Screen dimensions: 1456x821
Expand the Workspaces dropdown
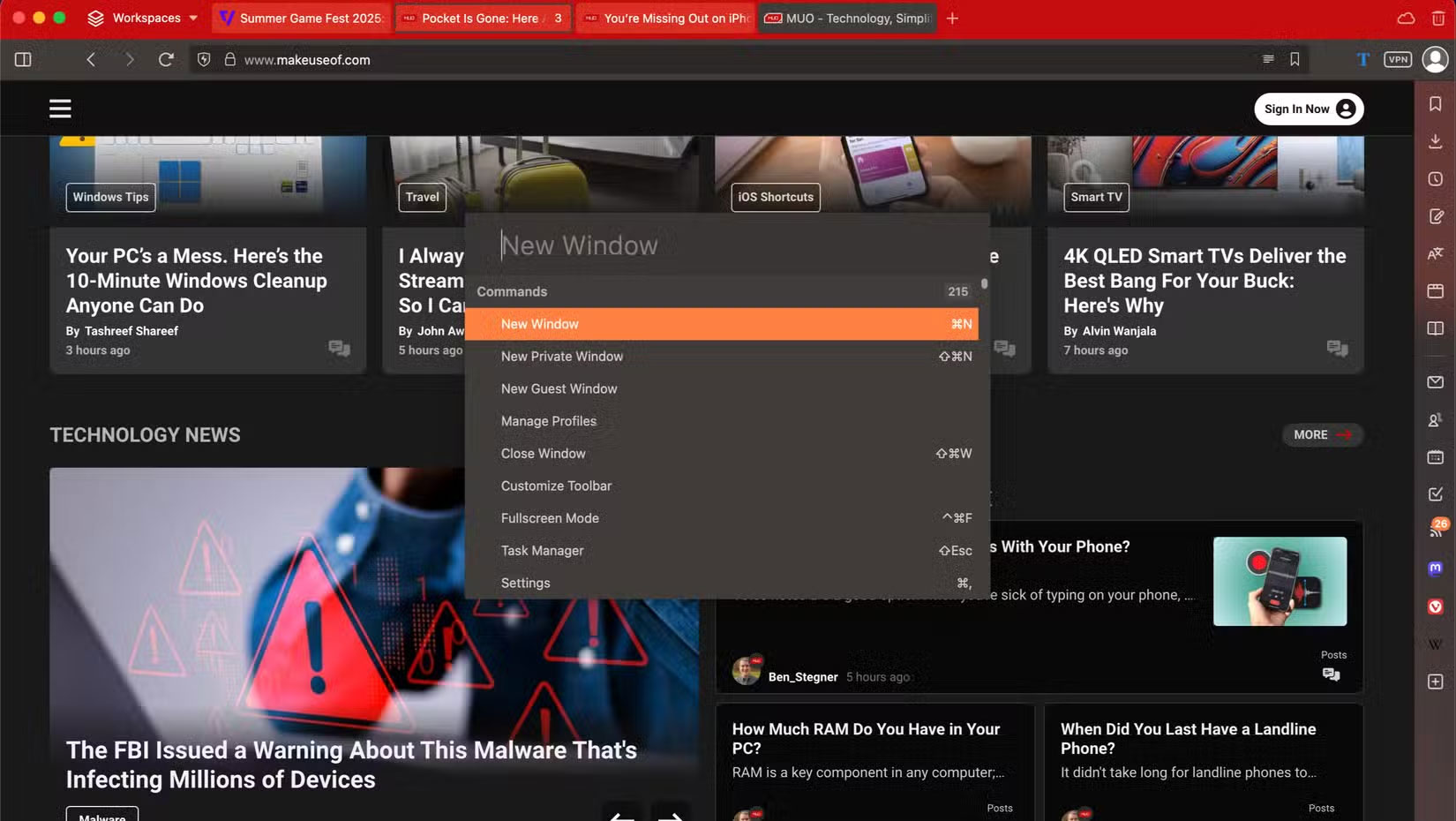tap(142, 18)
